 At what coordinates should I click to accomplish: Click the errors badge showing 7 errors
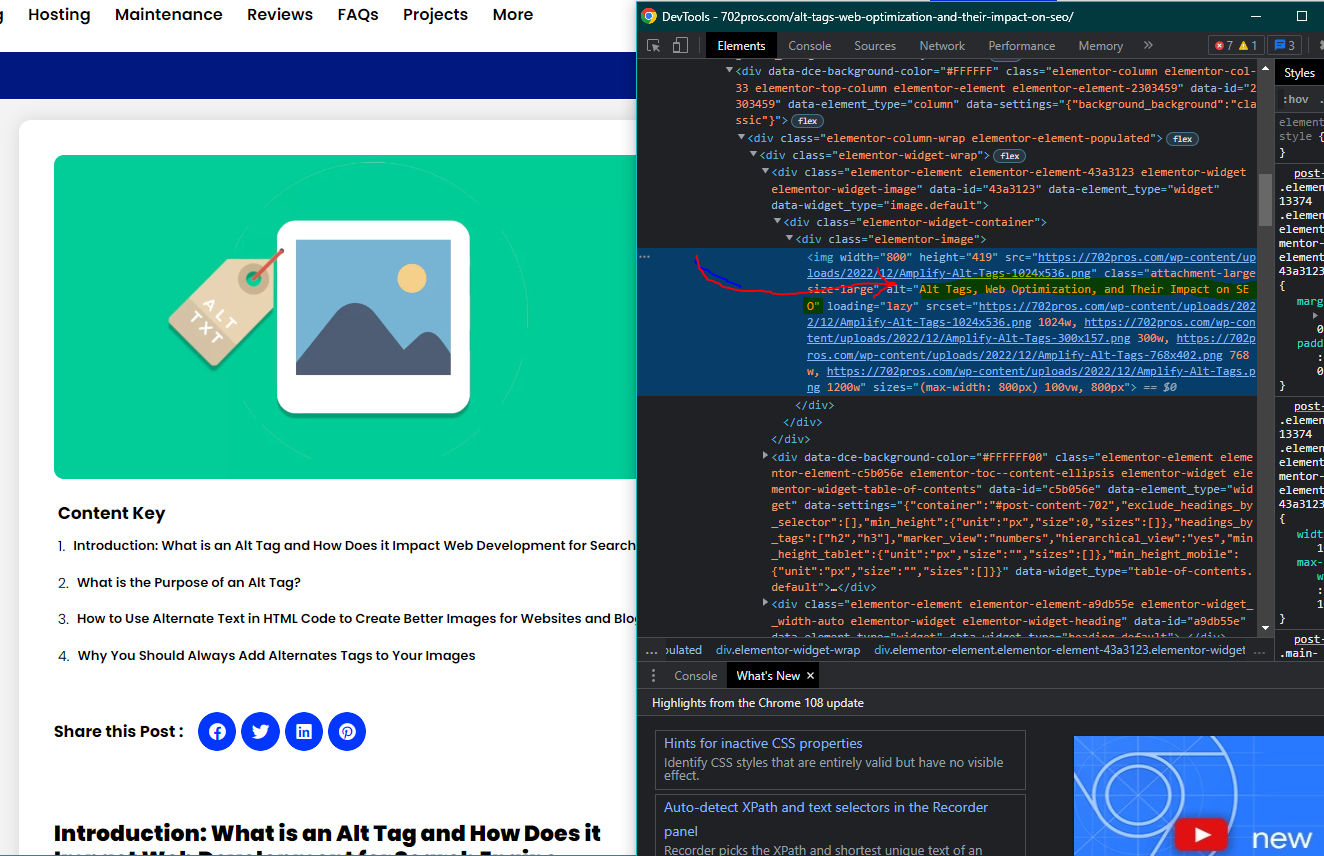pos(1223,45)
